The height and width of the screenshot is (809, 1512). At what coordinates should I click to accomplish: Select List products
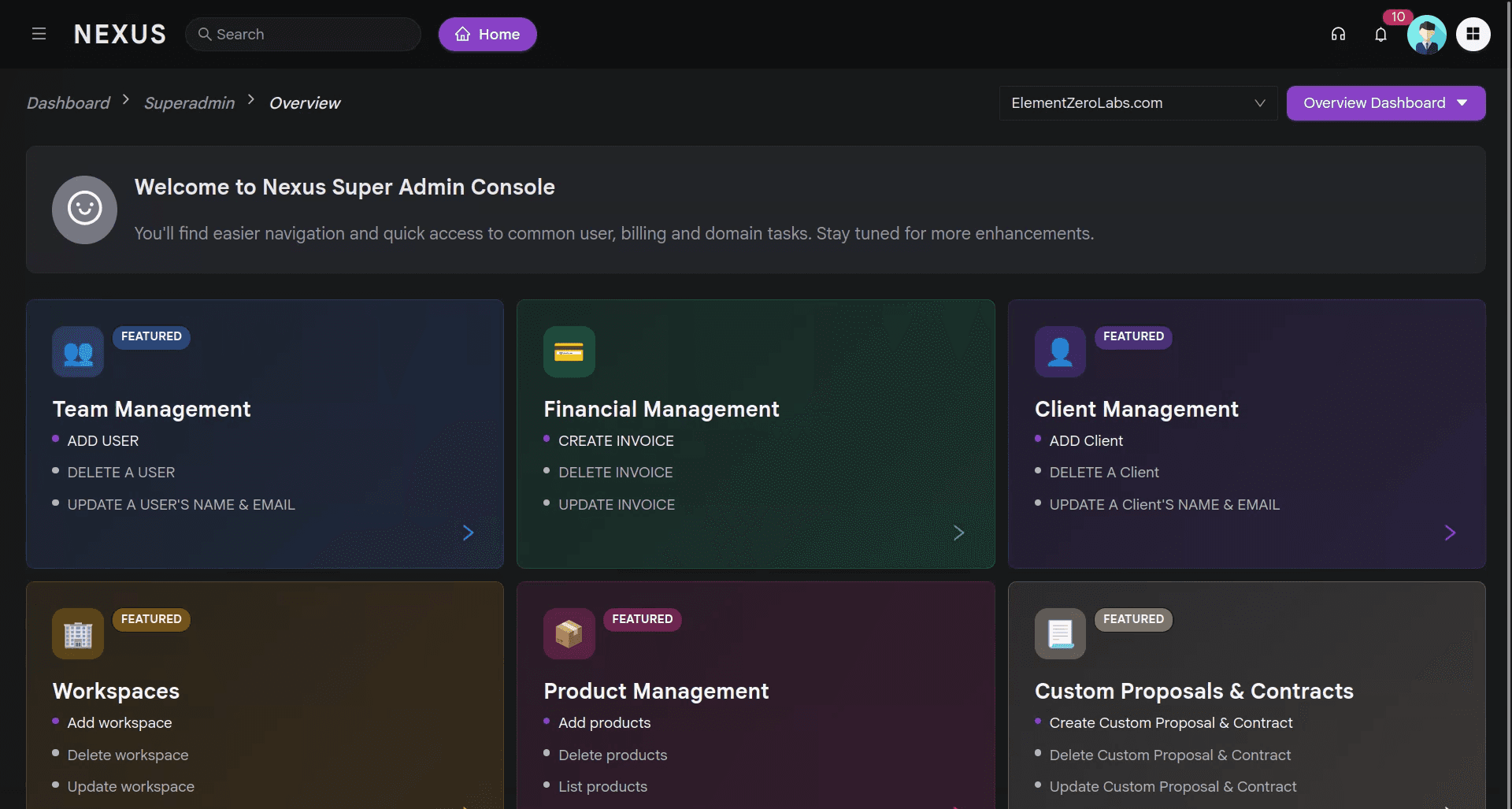point(602,786)
